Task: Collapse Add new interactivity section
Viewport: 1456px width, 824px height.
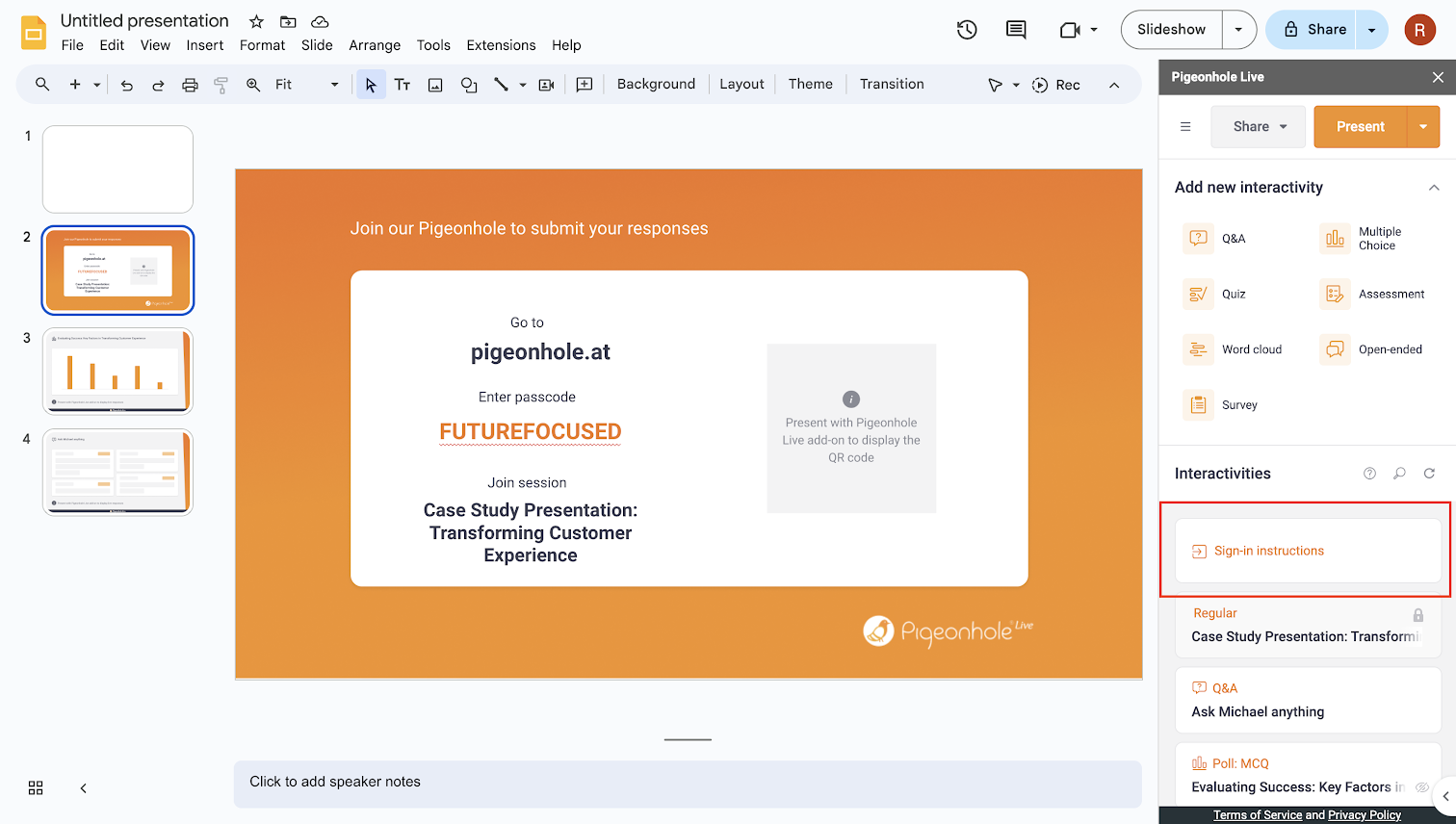Action: coord(1434,188)
